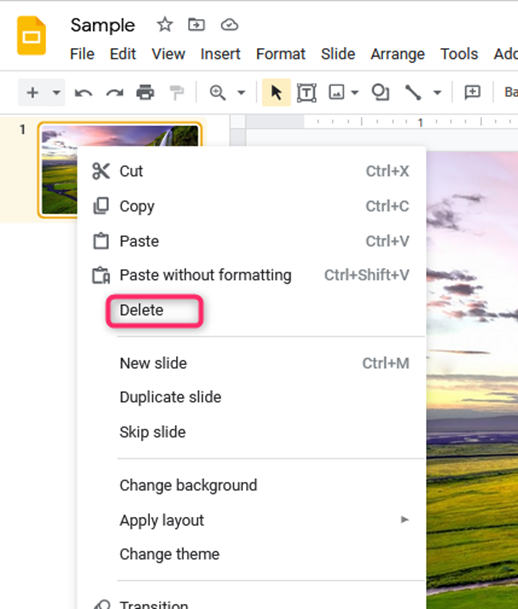The width and height of the screenshot is (518, 609).
Task: Star the Sample presentation
Action: pos(165,25)
